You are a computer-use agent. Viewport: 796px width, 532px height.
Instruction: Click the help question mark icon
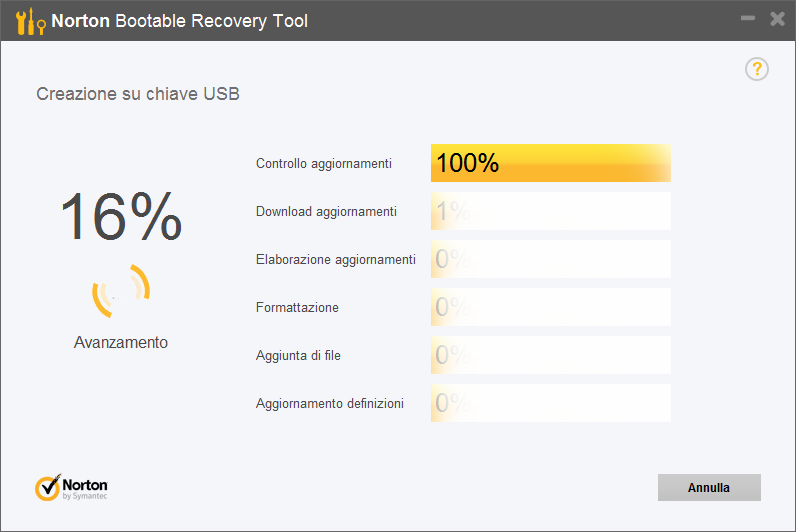757,69
